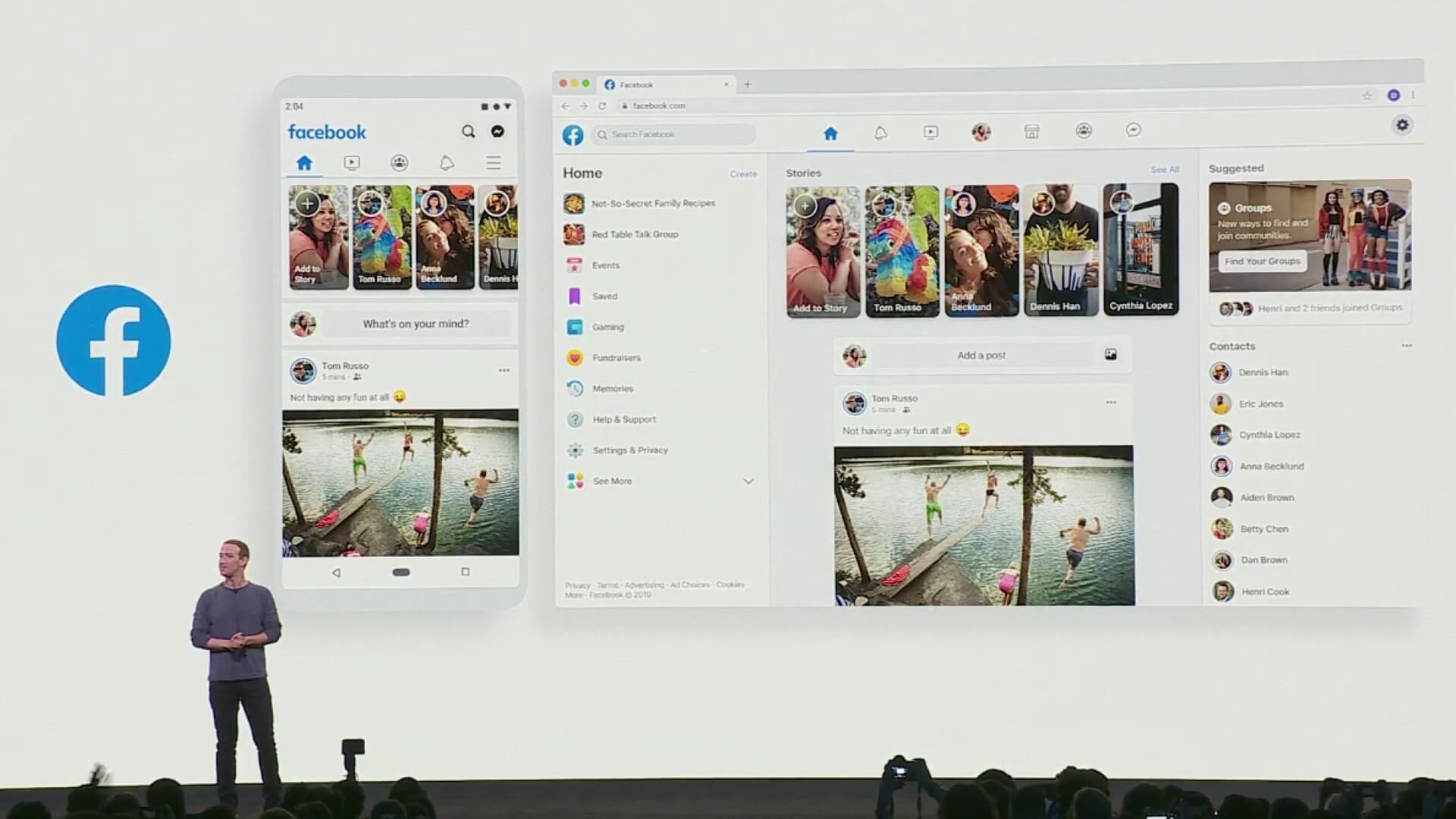Click the dropdown arrow next to See More
The height and width of the screenshot is (819, 1456).
click(x=749, y=481)
